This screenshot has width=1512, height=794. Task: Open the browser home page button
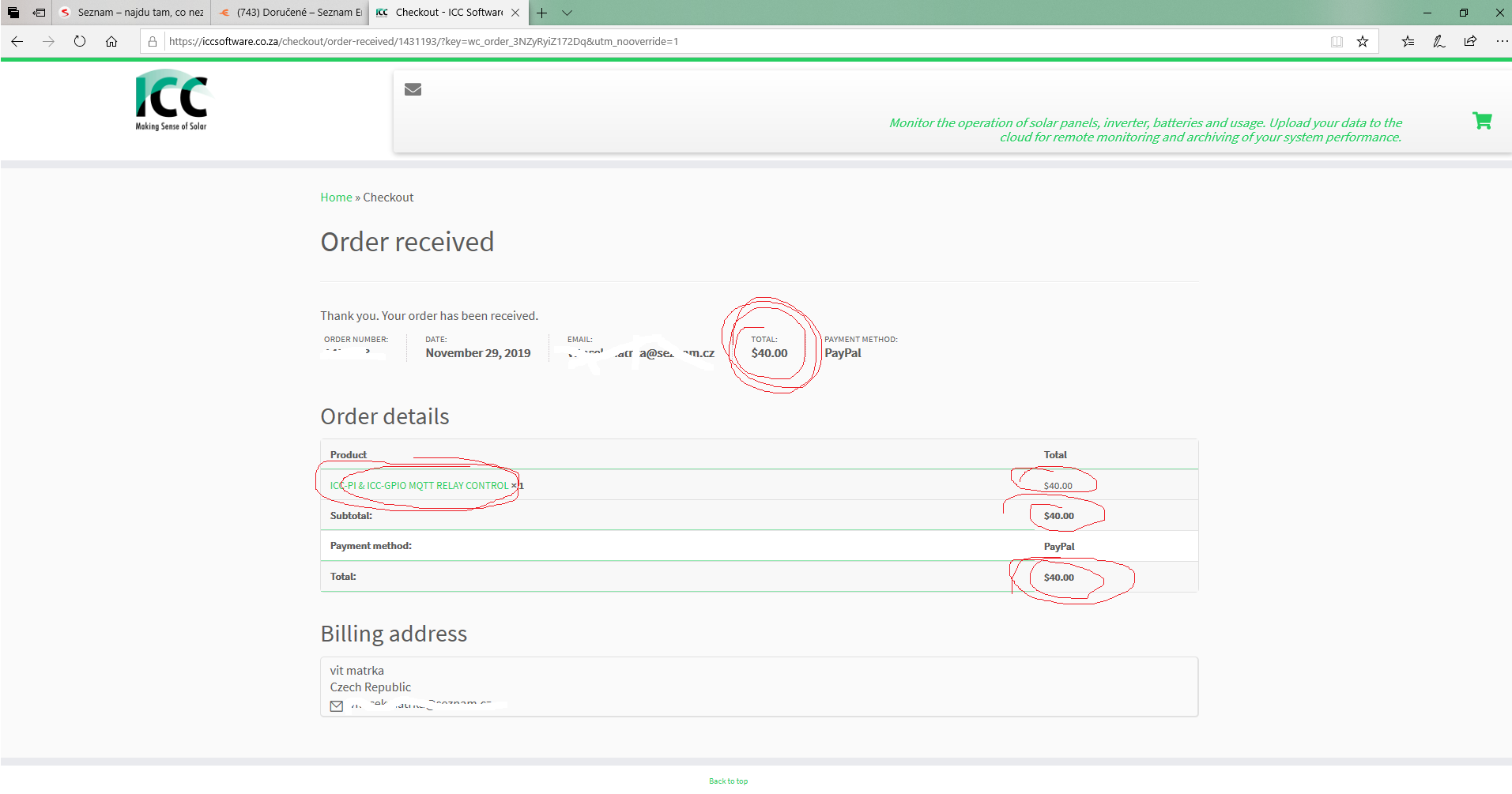111,41
